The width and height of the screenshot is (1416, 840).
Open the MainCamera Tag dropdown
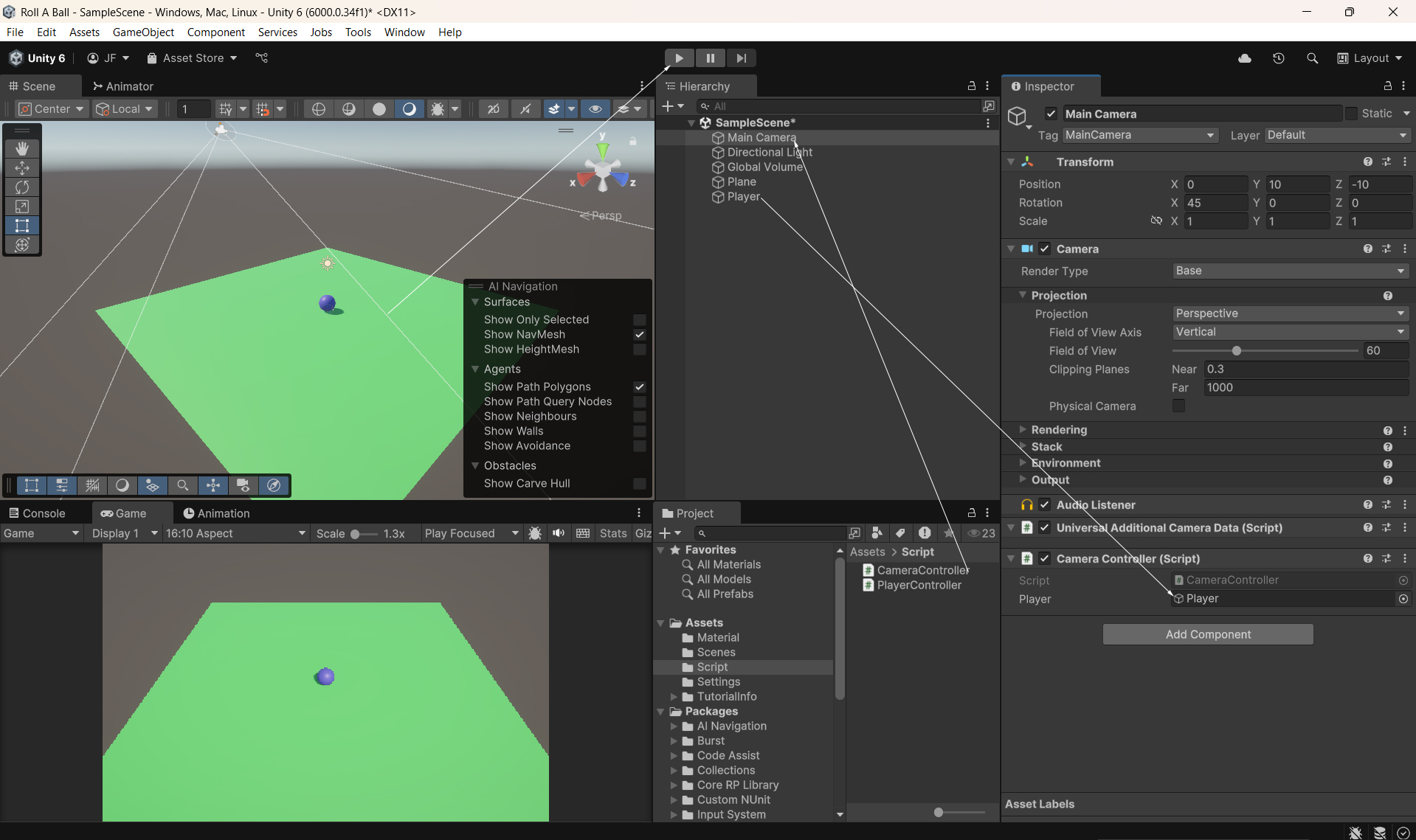pos(1139,135)
